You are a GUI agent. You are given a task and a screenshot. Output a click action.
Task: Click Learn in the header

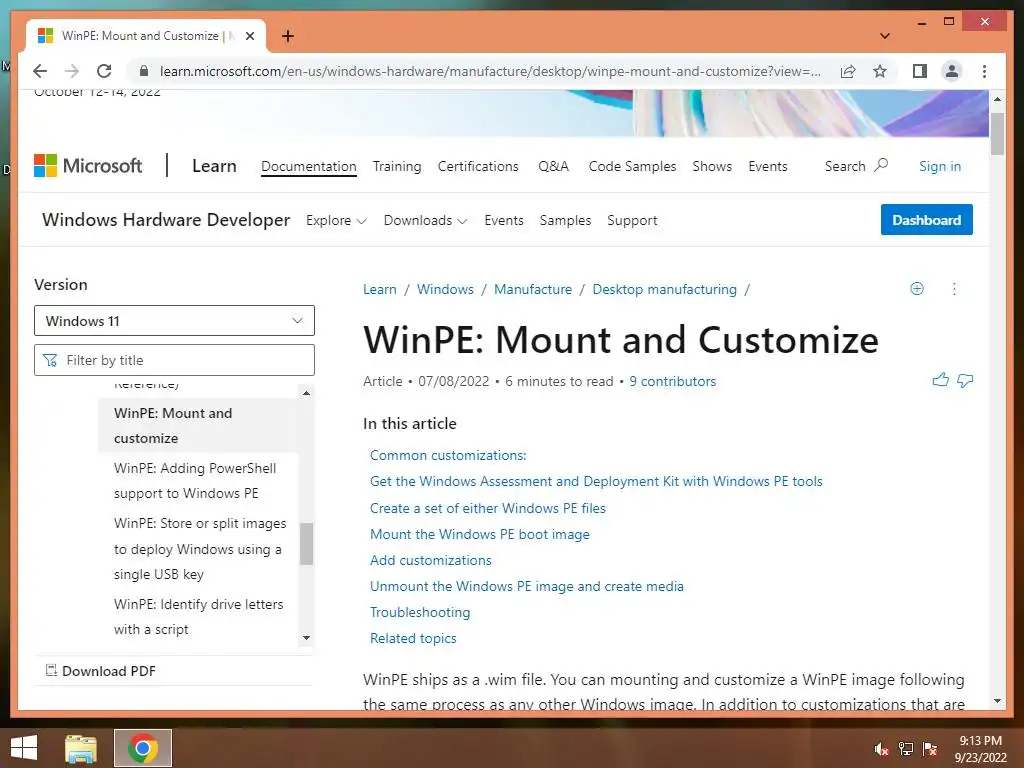click(214, 166)
